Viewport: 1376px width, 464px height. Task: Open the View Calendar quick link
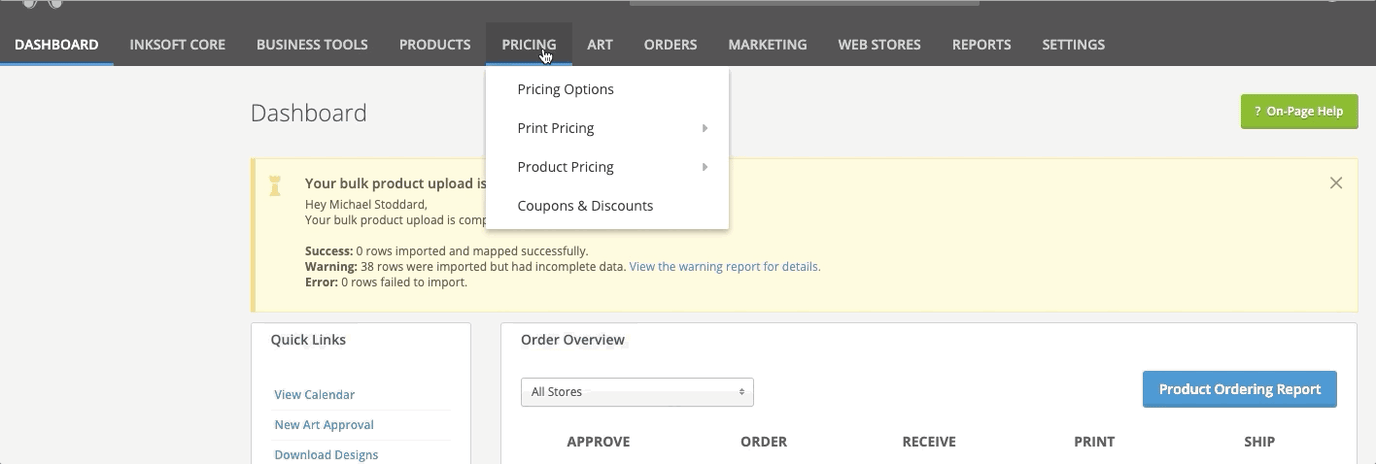click(314, 395)
